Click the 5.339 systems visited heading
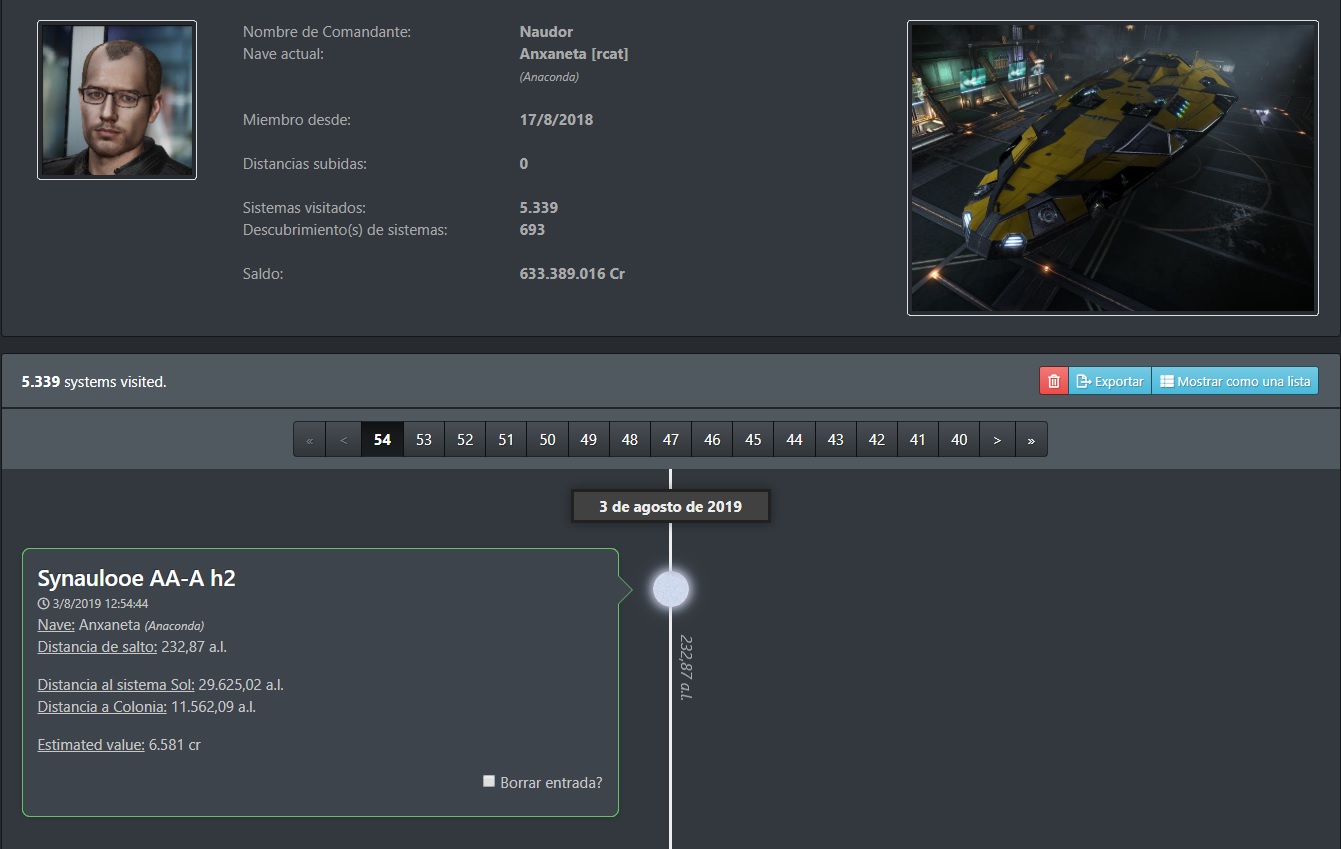 coord(94,382)
